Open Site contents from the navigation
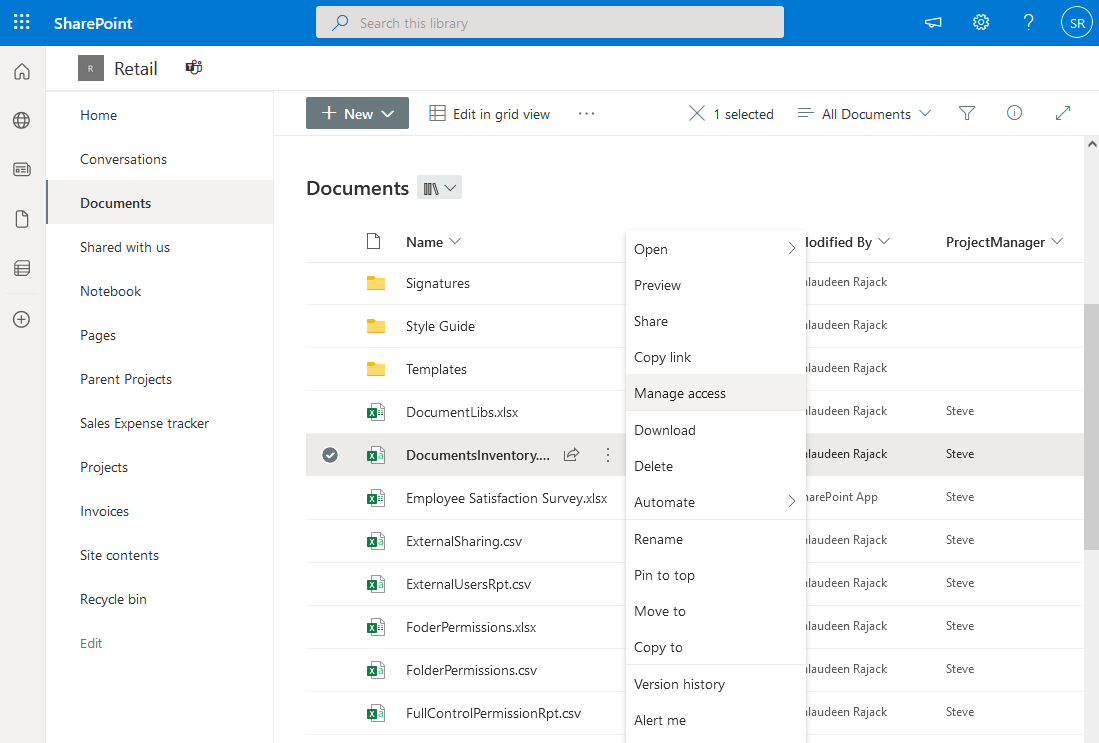The image size is (1099, 743). pos(119,555)
